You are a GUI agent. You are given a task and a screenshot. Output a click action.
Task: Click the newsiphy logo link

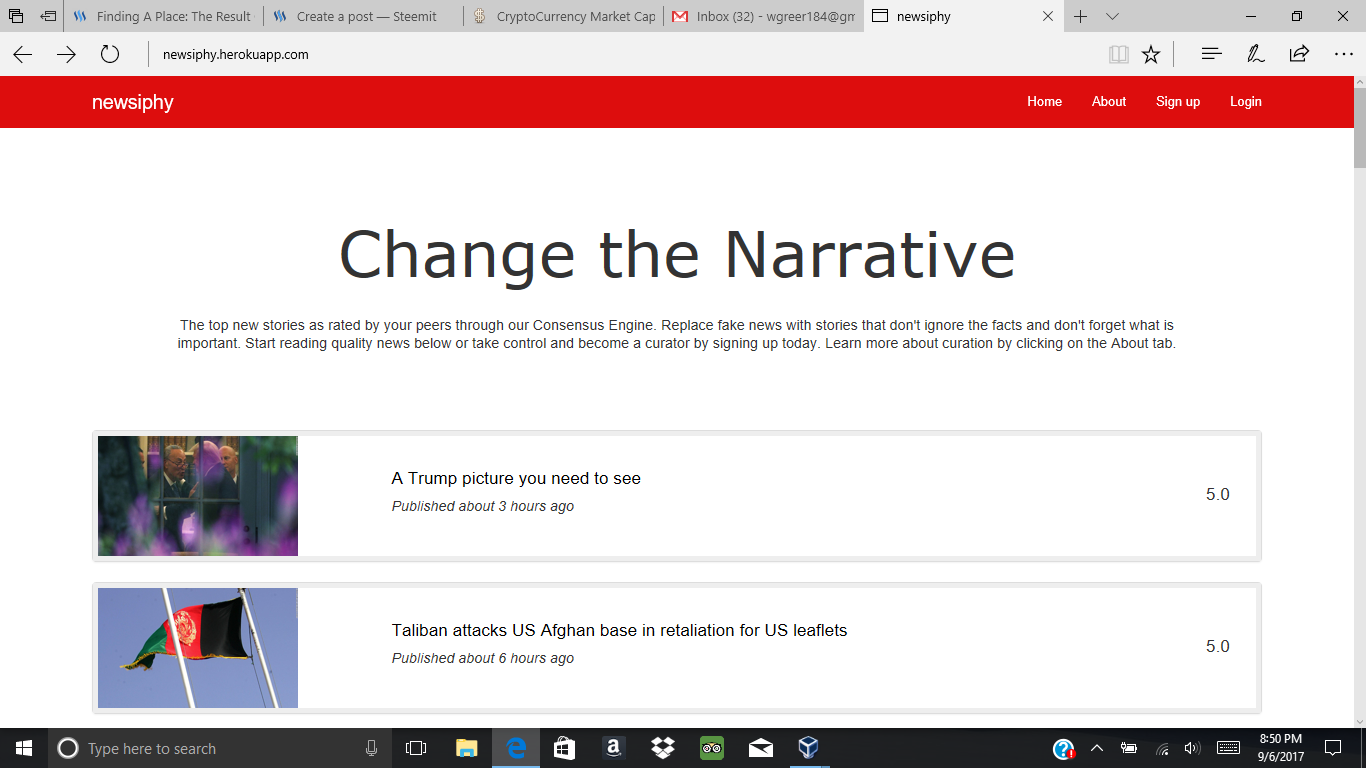133,102
